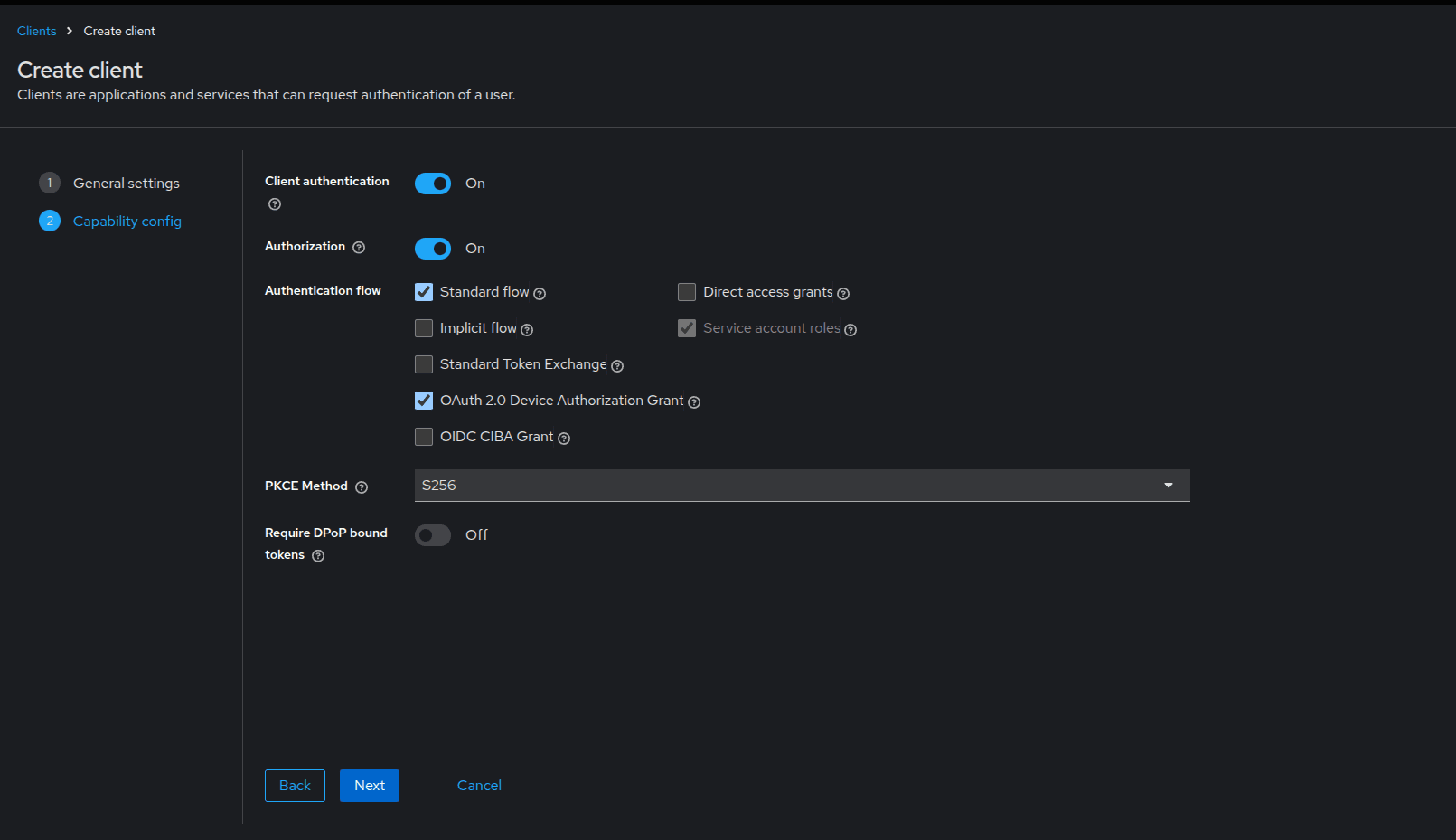Enable the OIDC CIBA Grant flow
The image size is (1456, 840).
[x=424, y=437]
